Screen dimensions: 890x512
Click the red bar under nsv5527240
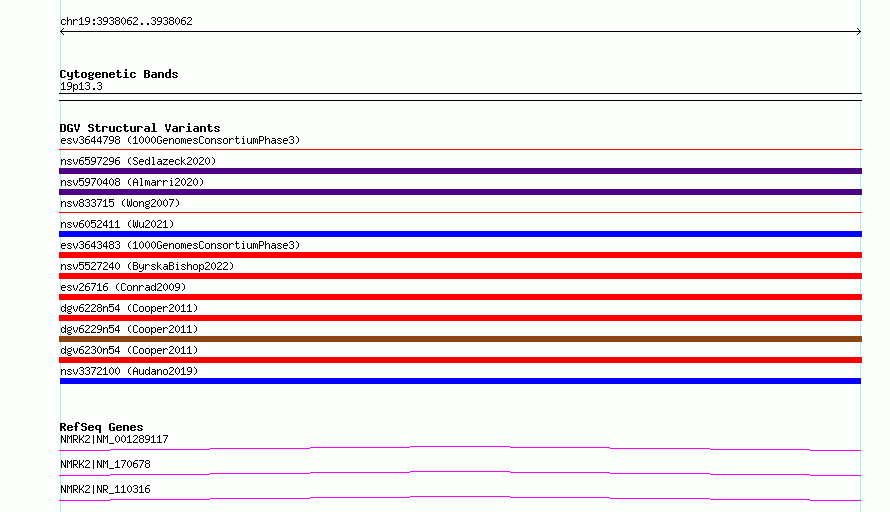(x=460, y=276)
